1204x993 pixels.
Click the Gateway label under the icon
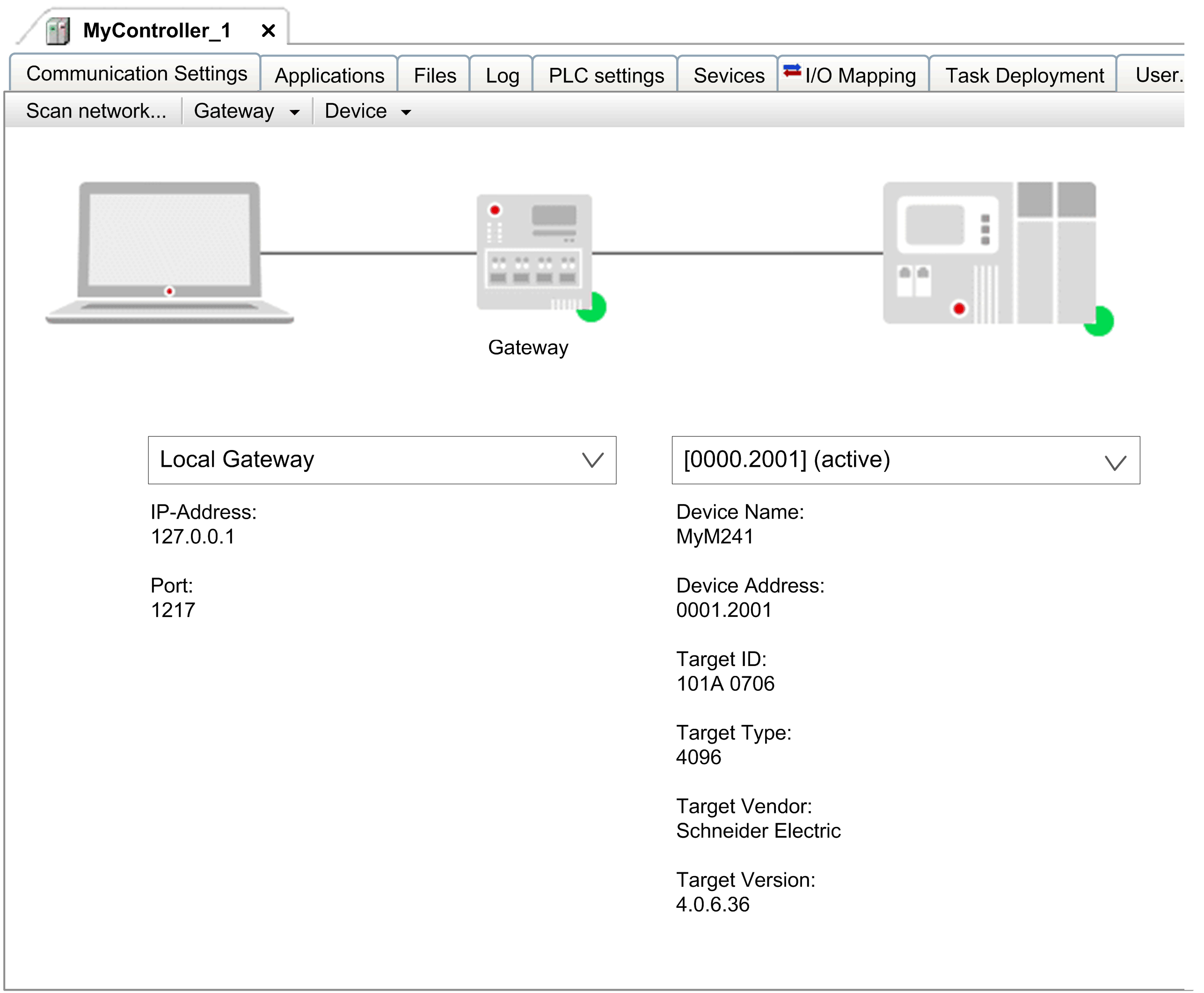pyautogui.click(x=528, y=347)
